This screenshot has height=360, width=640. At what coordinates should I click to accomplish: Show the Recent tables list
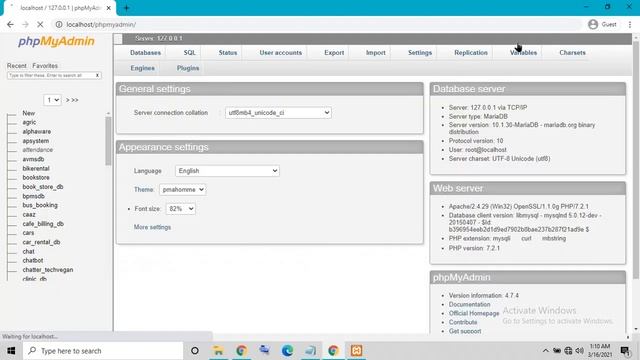click(16, 66)
